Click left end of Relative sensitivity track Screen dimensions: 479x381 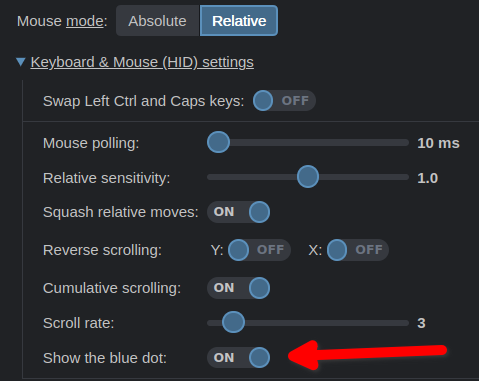(211, 177)
